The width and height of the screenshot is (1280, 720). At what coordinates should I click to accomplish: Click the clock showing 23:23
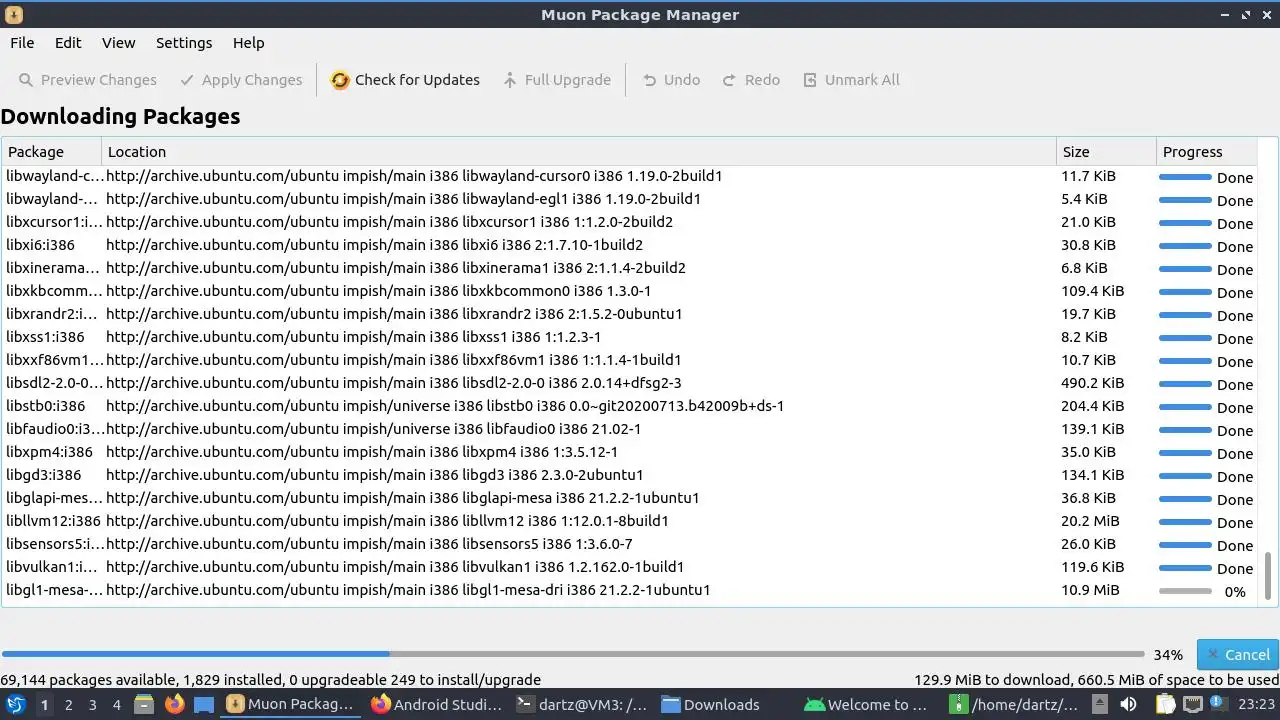pos(1256,705)
